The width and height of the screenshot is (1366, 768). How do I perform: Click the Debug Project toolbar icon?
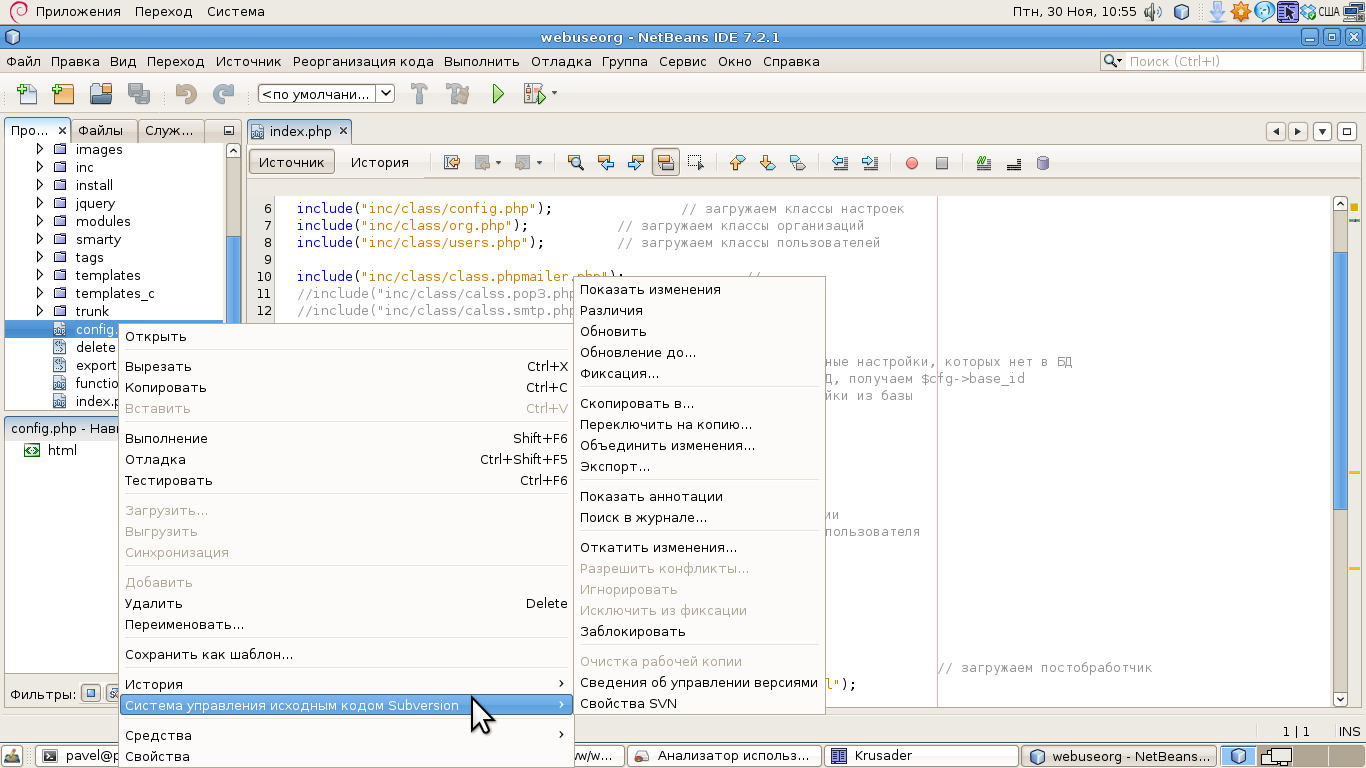click(x=534, y=94)
